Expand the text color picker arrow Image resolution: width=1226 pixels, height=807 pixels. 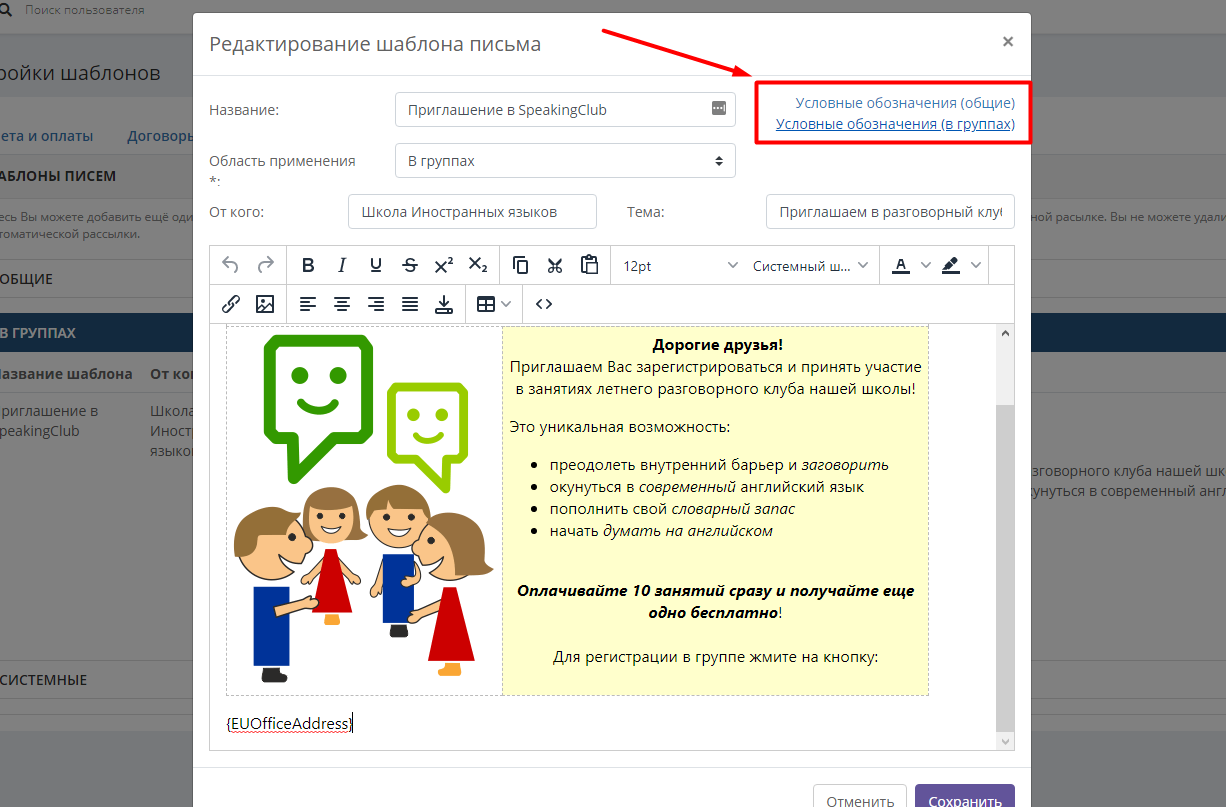click(925, 265)
